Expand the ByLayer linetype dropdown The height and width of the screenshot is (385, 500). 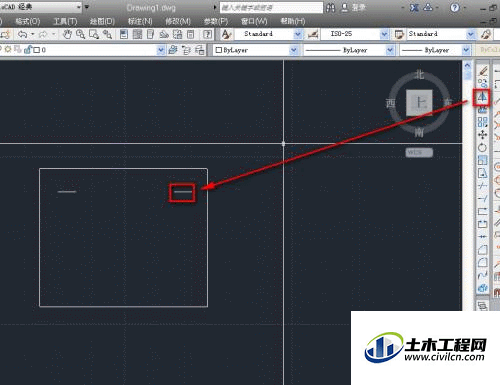390,50
